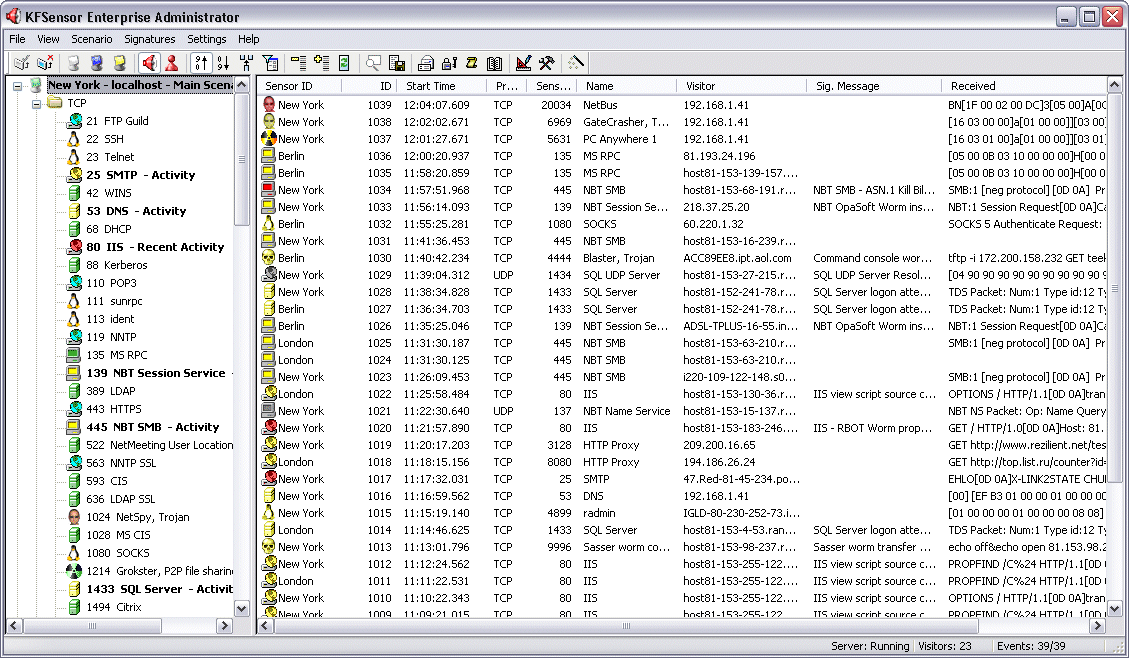This screenshot has height=658, width=1129.
Task: Click the magnifying glass find icon
Action: [x=373, y=63]
